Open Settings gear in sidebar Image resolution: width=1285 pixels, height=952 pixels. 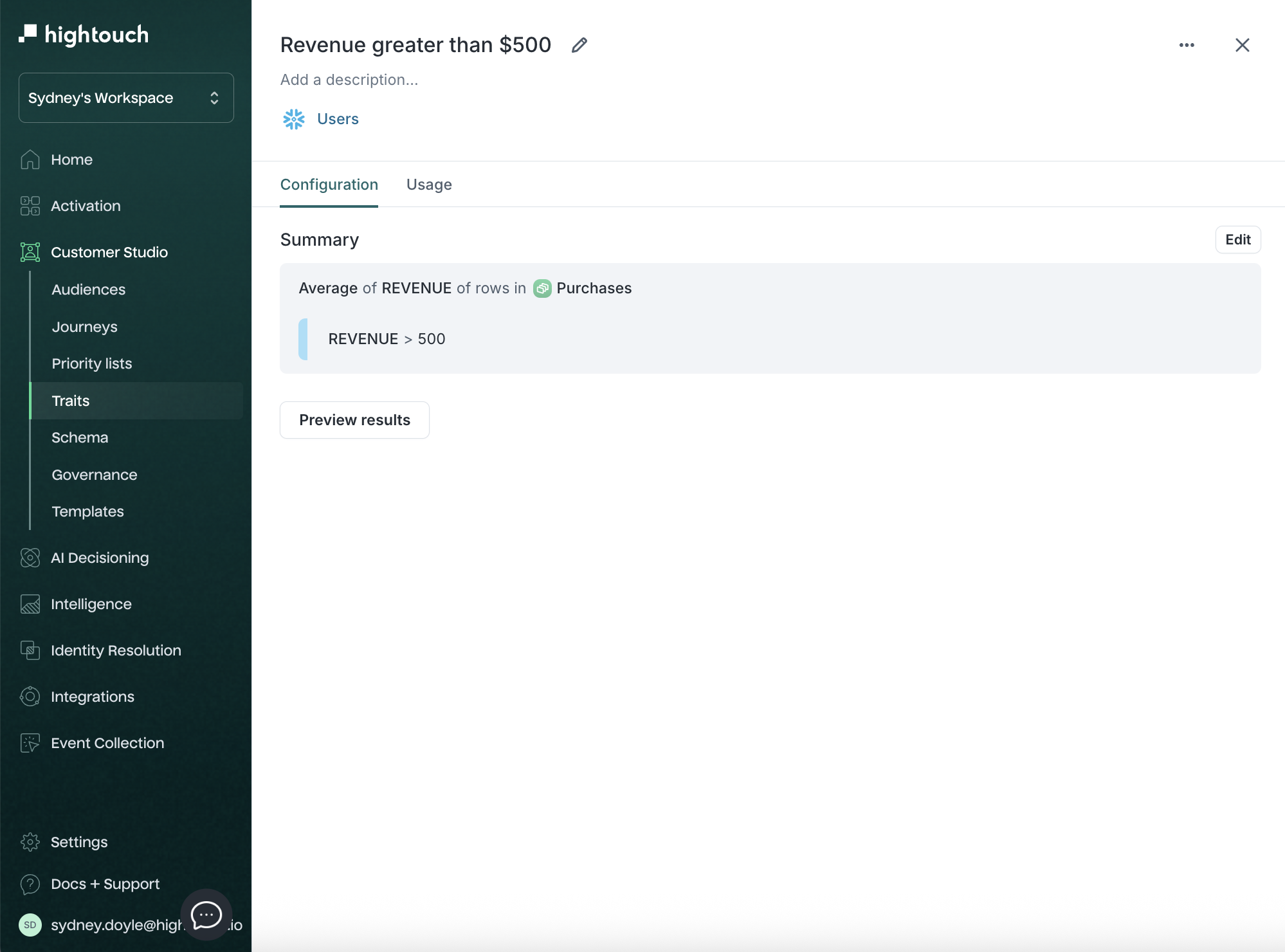pyautogui.click(x=30, y=842)
